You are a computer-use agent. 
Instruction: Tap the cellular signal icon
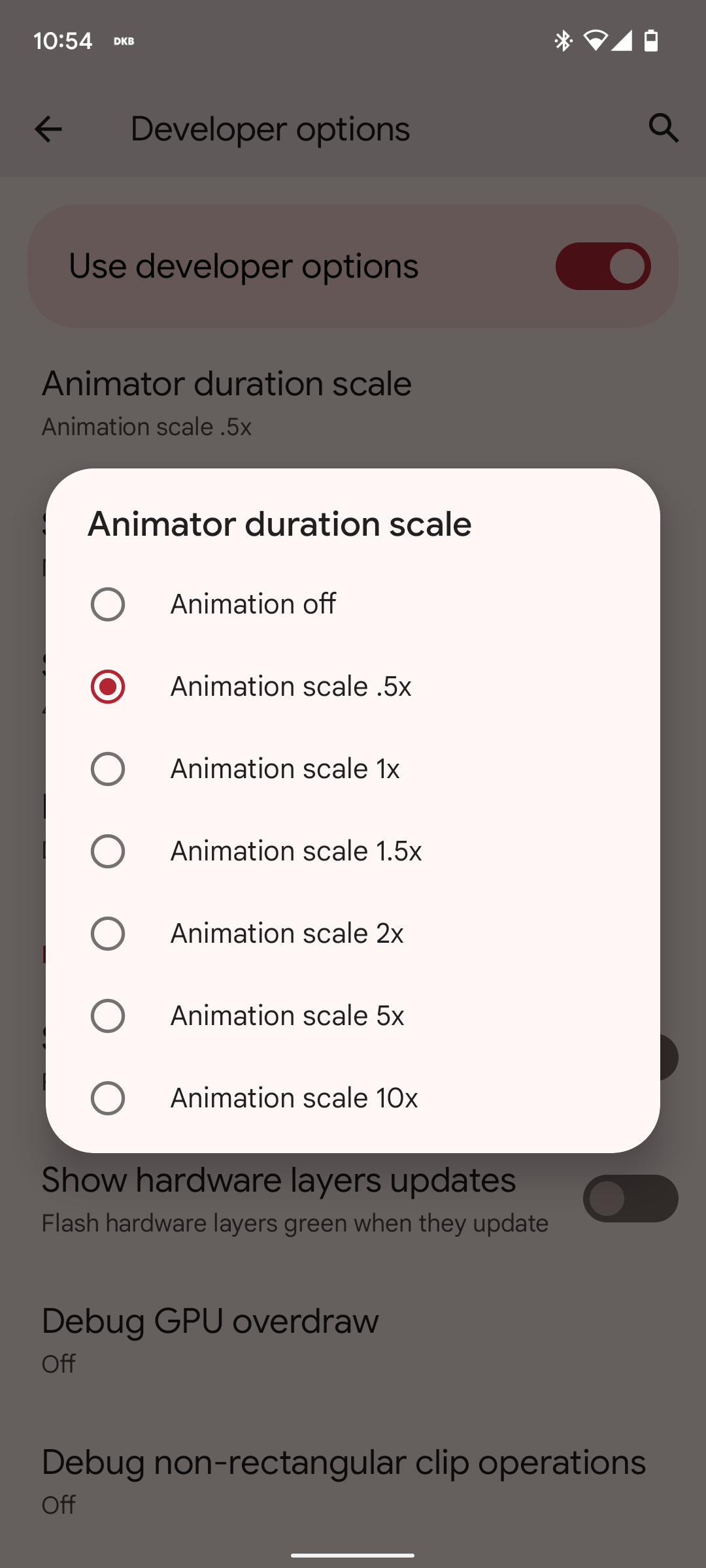coord(622,41)
